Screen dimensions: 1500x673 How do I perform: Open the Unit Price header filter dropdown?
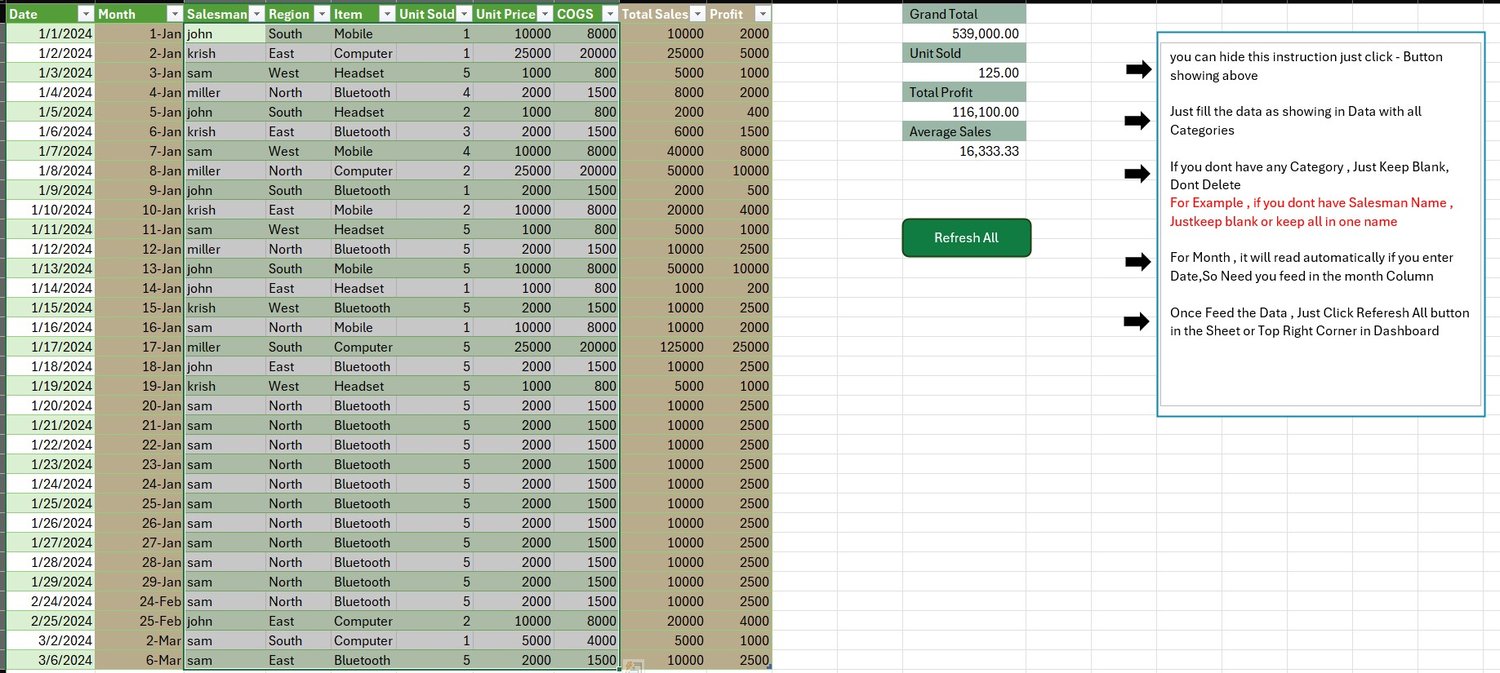[x=544, y=14]
